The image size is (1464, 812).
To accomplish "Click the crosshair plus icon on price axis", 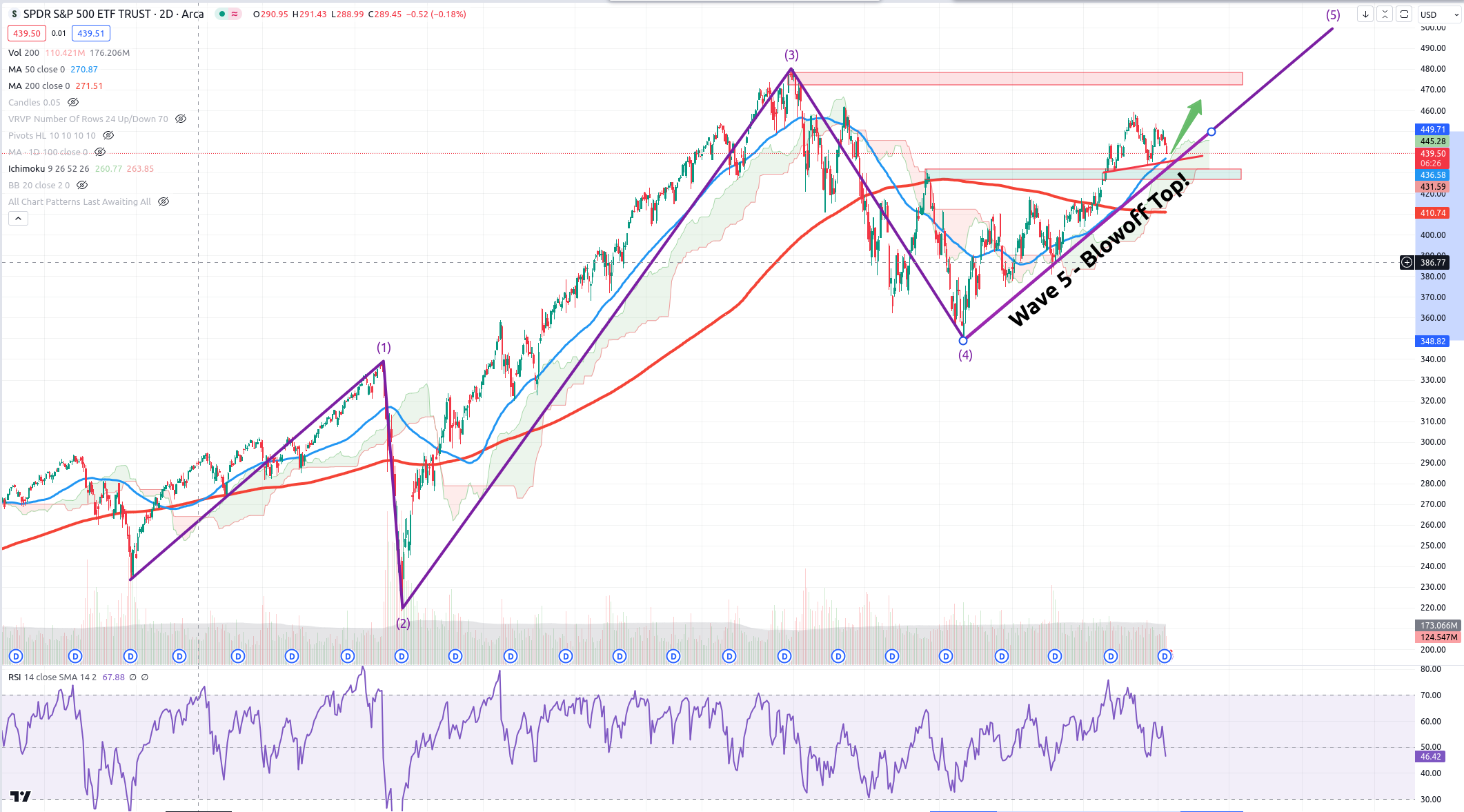I will [1406, 262].
